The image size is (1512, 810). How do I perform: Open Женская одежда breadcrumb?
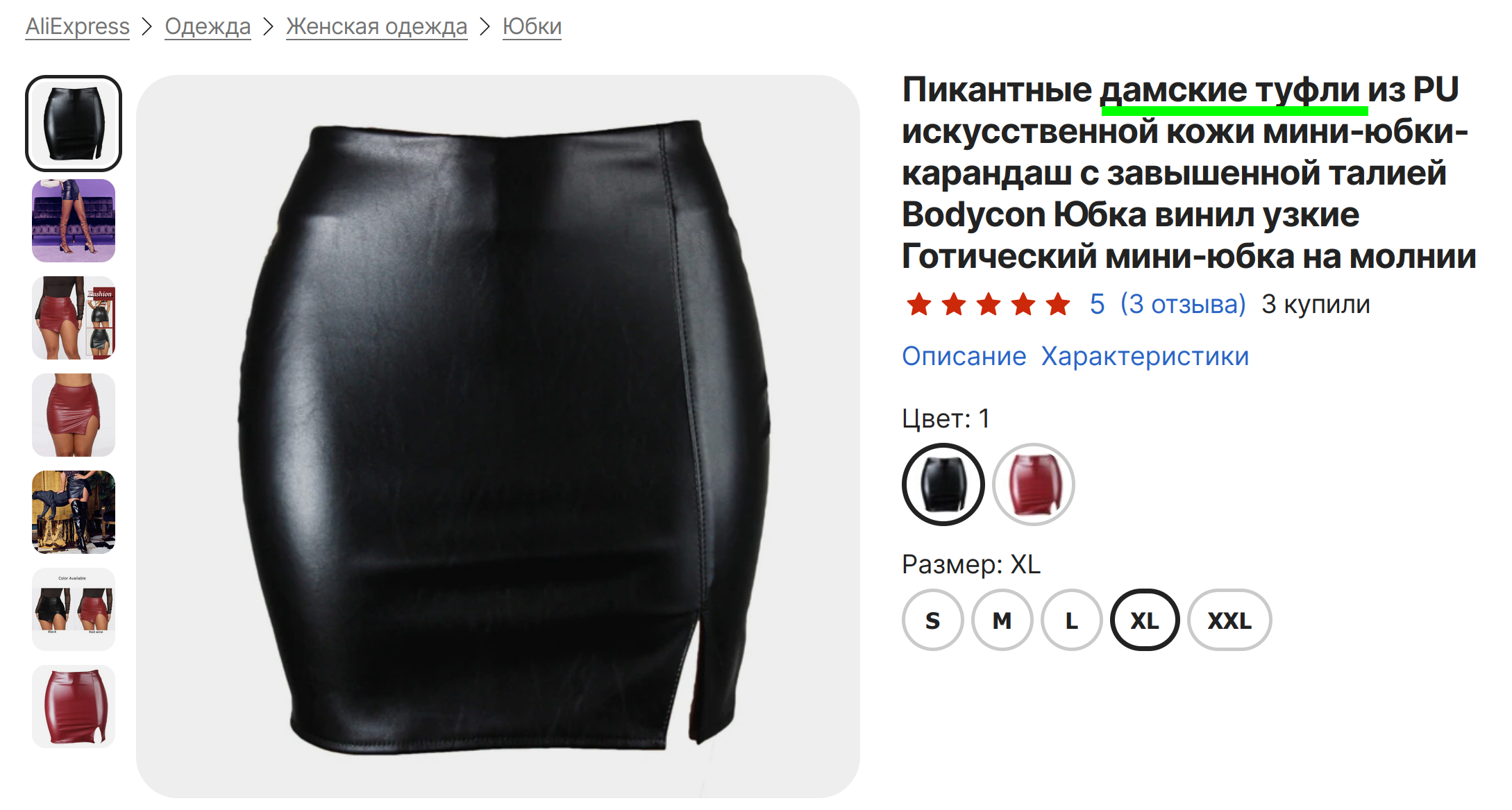tap(377, 26)
